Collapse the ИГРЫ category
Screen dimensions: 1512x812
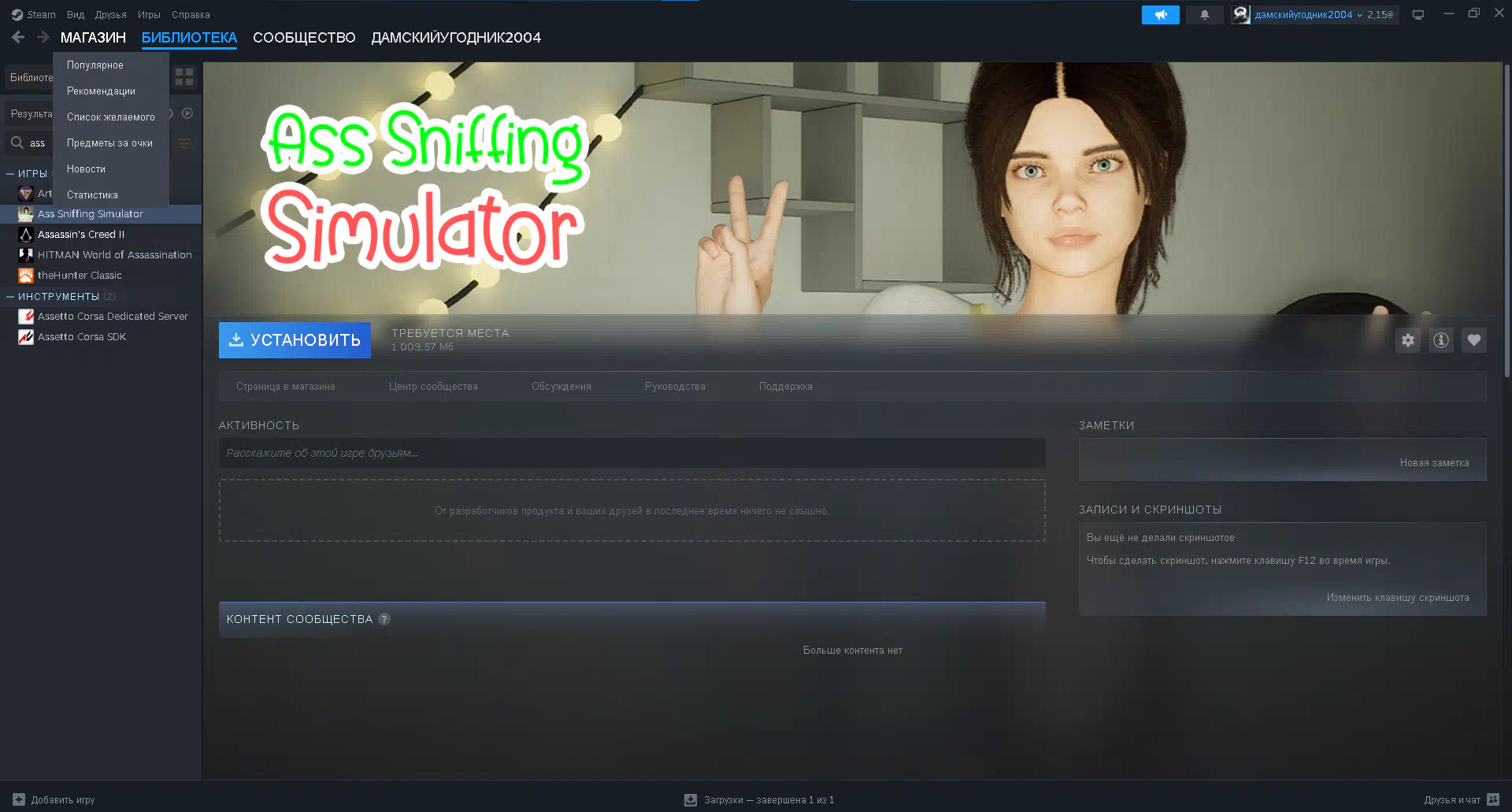[x=10, y=173]
